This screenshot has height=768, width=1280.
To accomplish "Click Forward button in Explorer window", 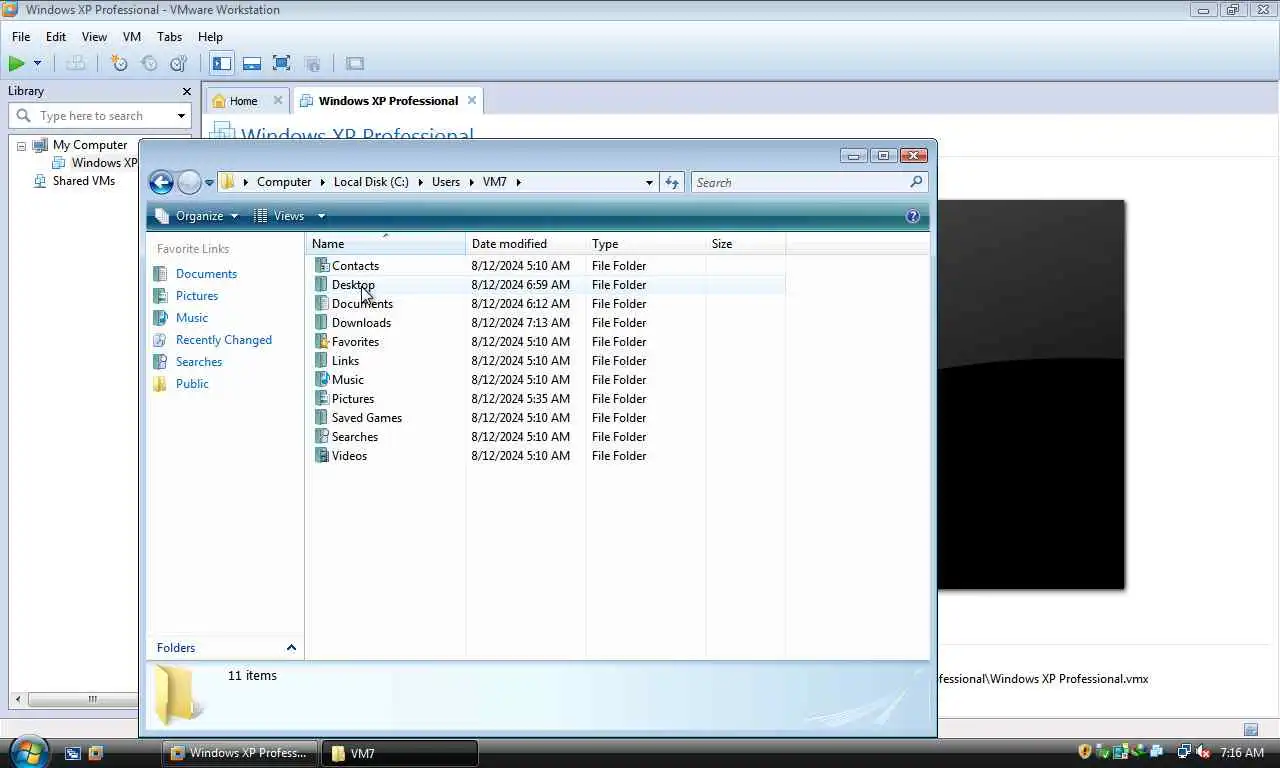I will pyautogui.click(x=189, y=182).
